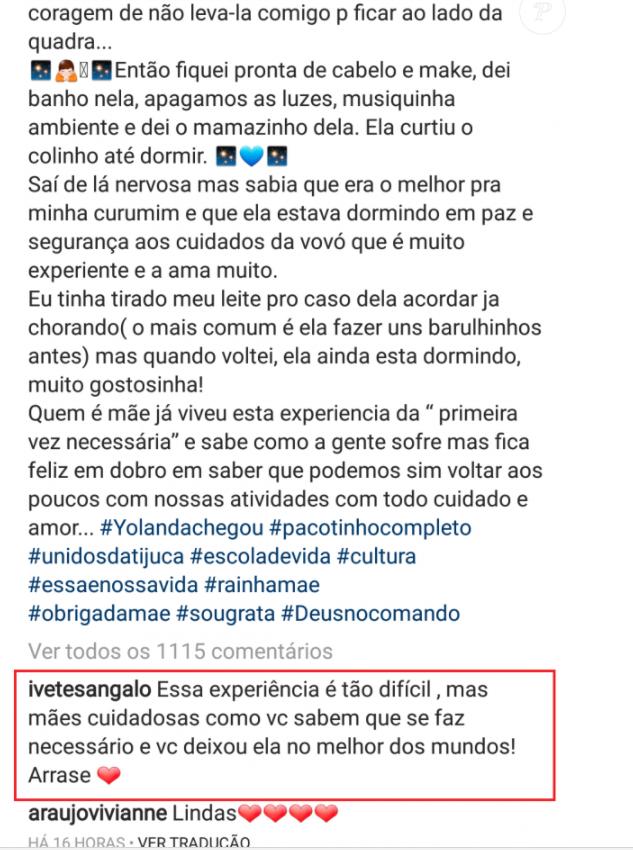Viewport: 633px width, 850px height.
Task: Expand 'Ver todos os 1115 comentários'
Action: pyautogui.click(x=180, y=650)
